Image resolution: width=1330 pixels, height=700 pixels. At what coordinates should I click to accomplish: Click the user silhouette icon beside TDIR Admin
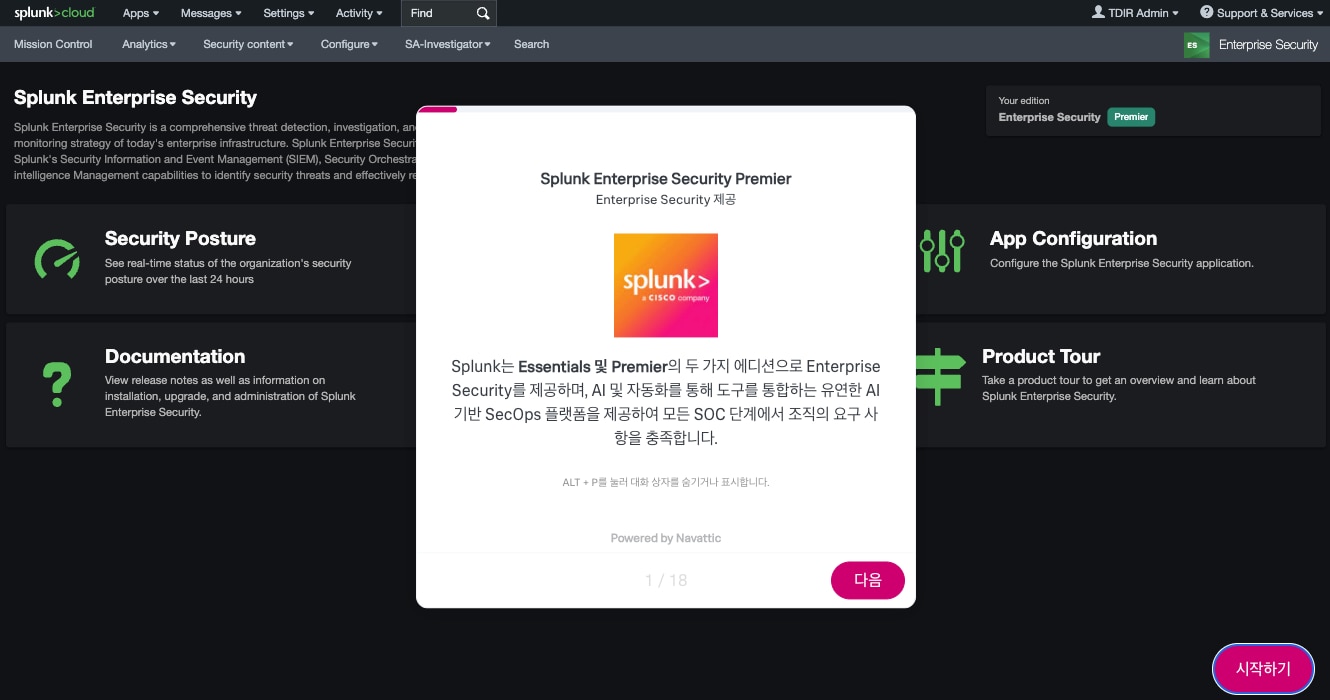pos(1098,12)
